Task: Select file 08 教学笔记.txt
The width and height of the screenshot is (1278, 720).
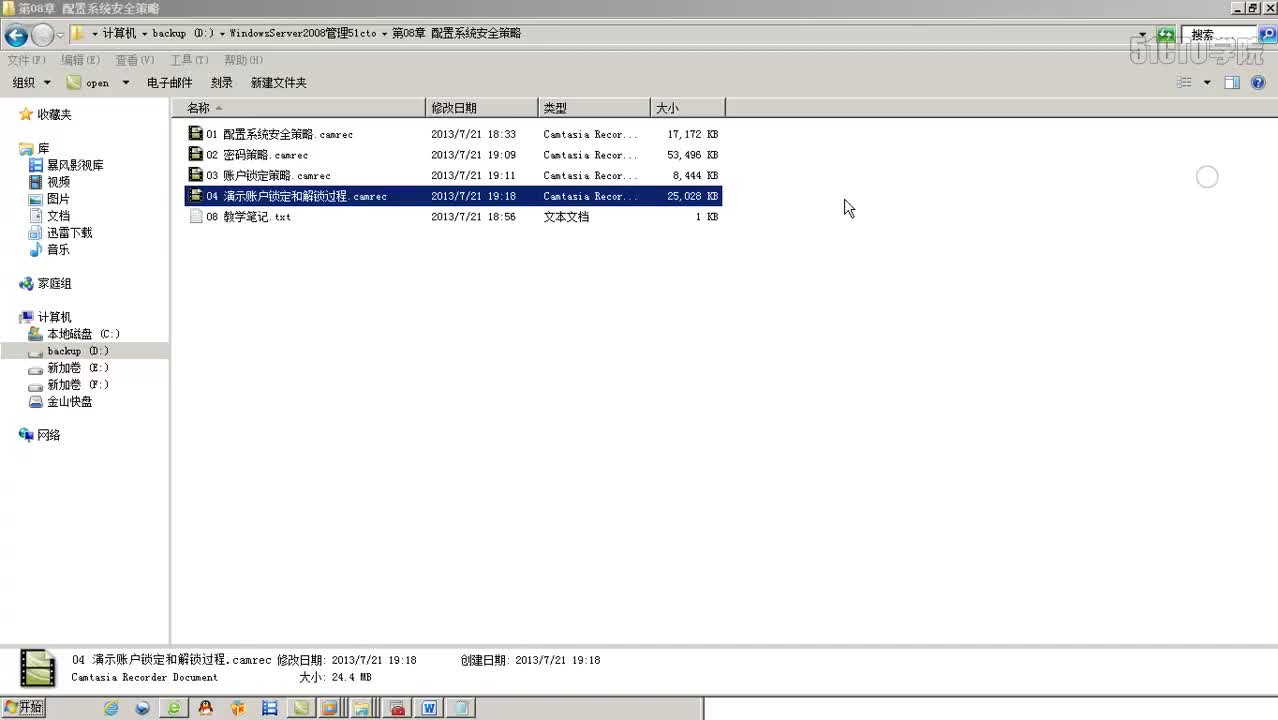Action: pos(453,217)
